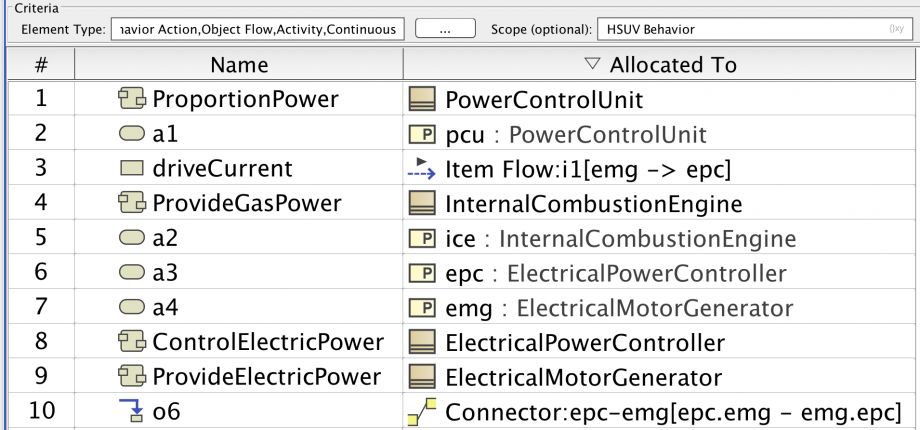Screen dimensions: 920x430
Task: Click the driveCurrent object node icon
Action: tap(132, 169)
